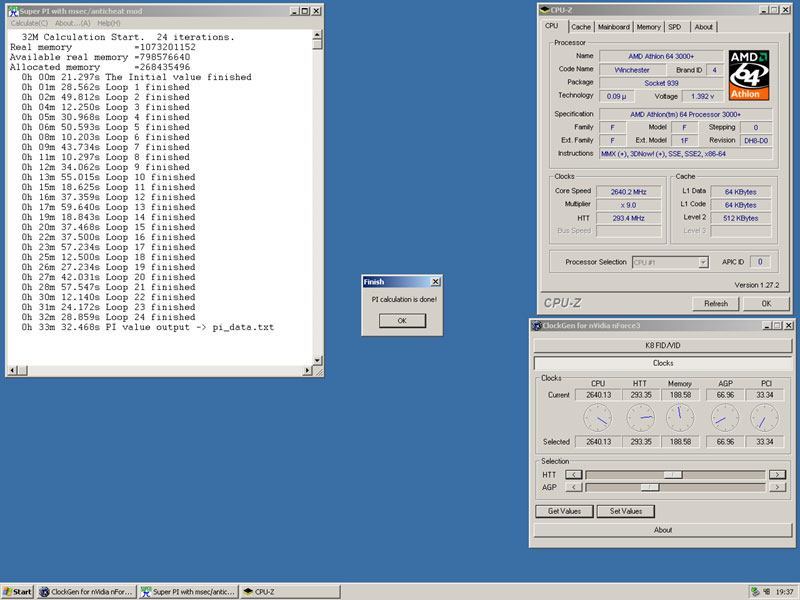The image size is (800, 600).
Task: Click the About button in ClockGen
Action: 663,530
